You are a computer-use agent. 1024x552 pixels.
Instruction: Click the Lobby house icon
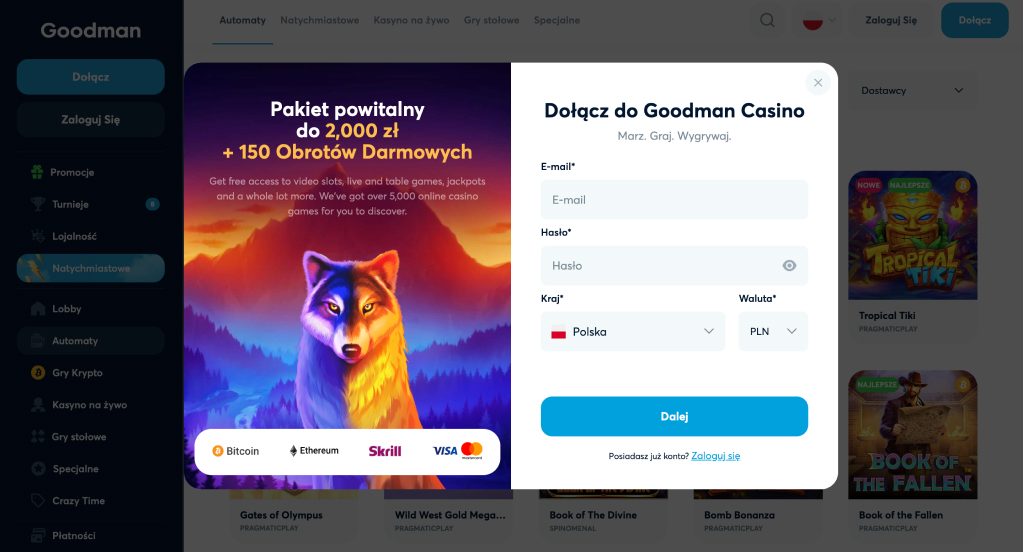point(38,309)
